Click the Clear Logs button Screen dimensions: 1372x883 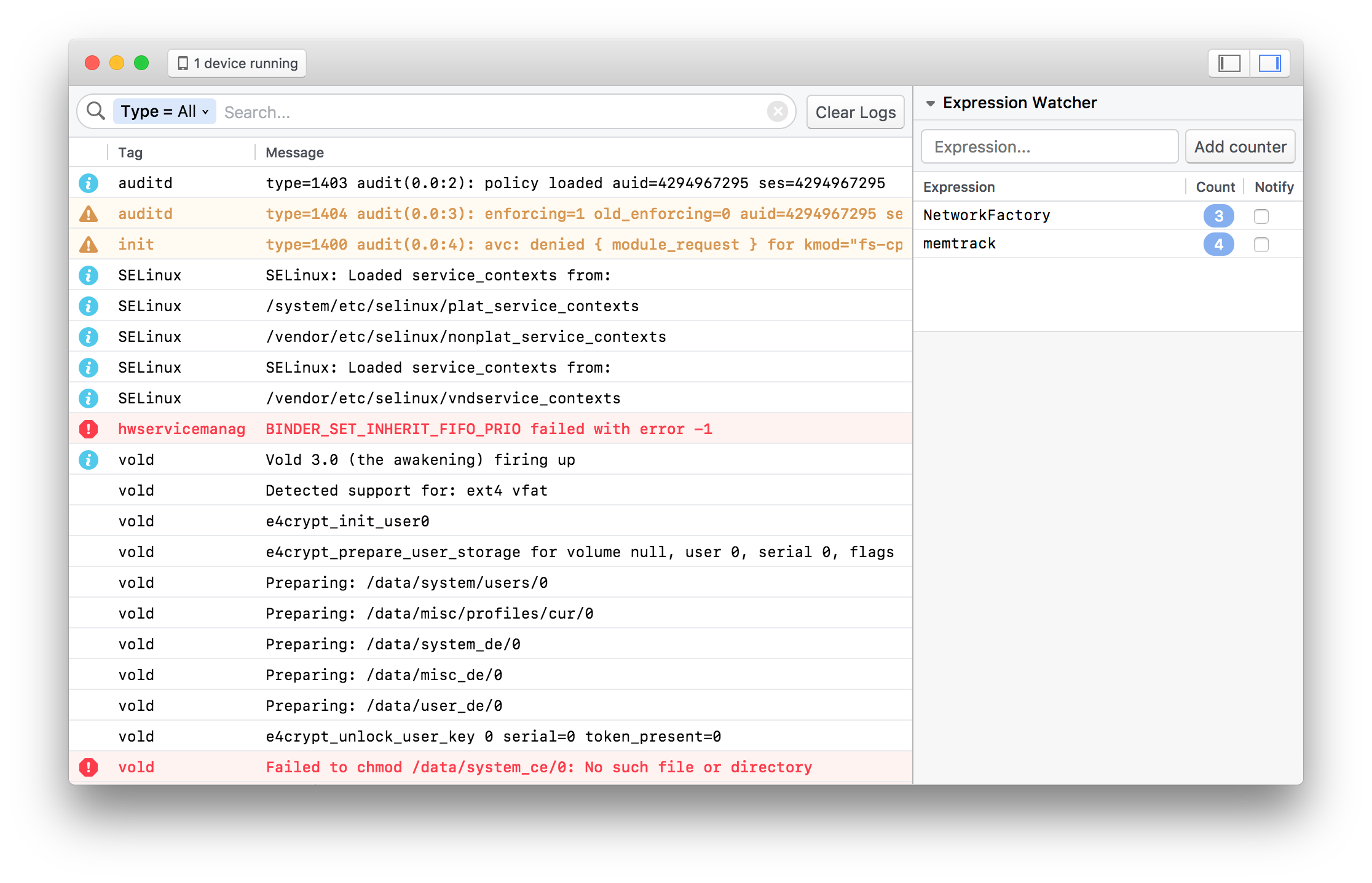[855, 111]
